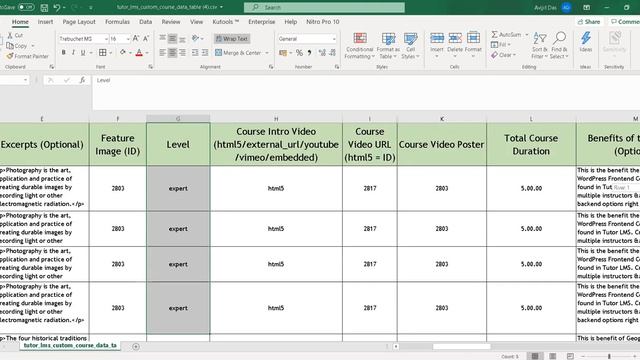Apply Percent Style format
640x360 pixels.
[299, 53]
